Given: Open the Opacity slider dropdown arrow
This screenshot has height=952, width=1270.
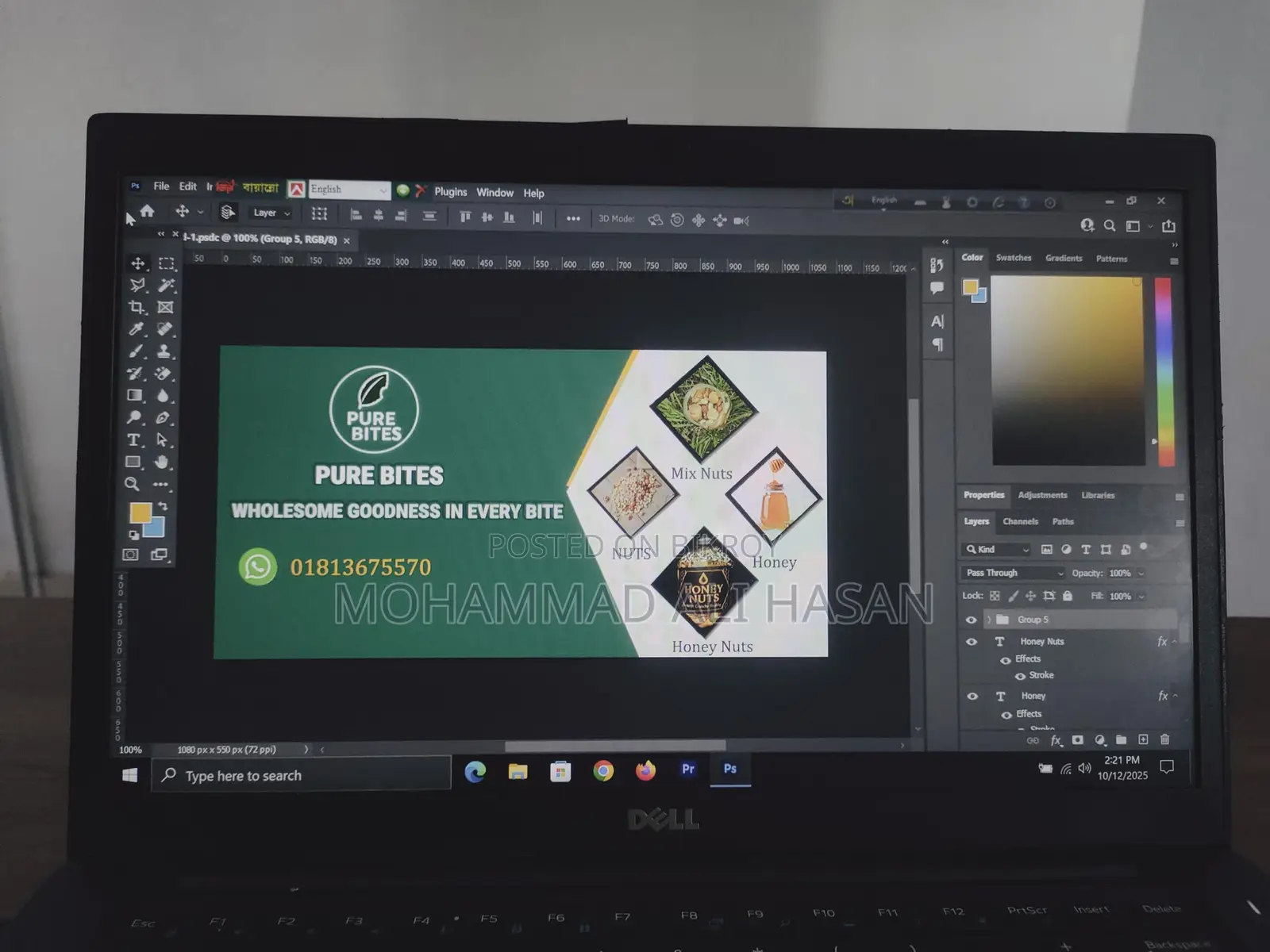Looking at the screenshot, I should click(1141, 574).
